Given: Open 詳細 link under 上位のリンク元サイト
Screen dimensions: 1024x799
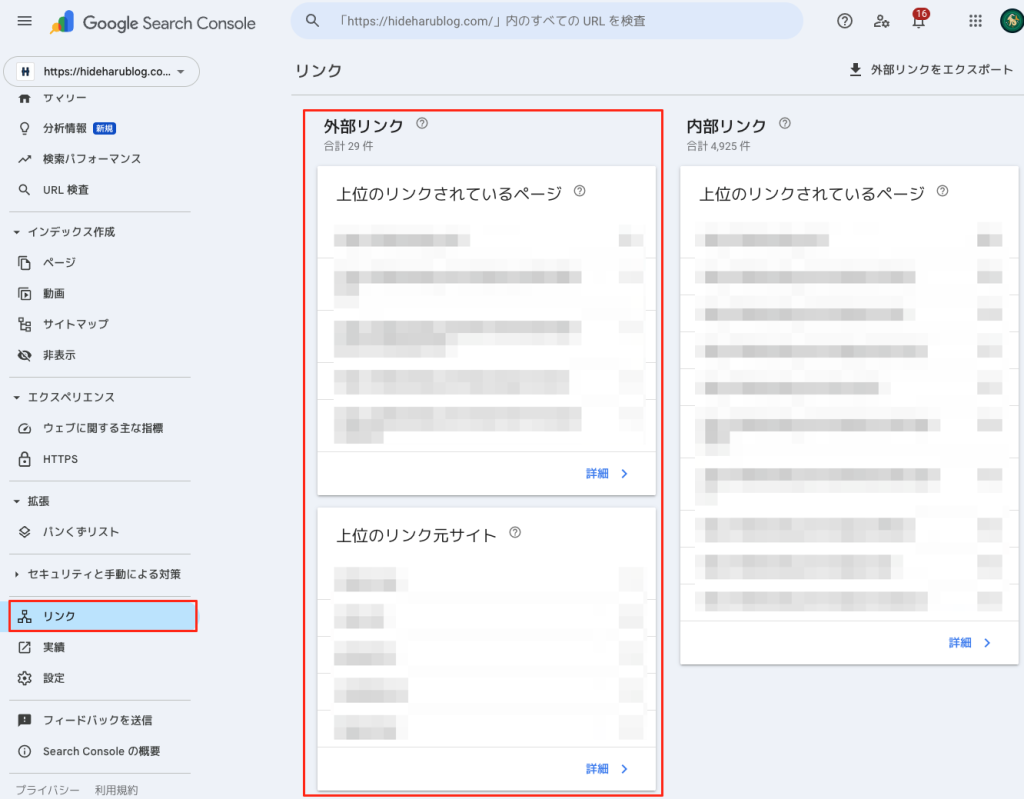Looking at the screenshot, I should pos(607,769).
